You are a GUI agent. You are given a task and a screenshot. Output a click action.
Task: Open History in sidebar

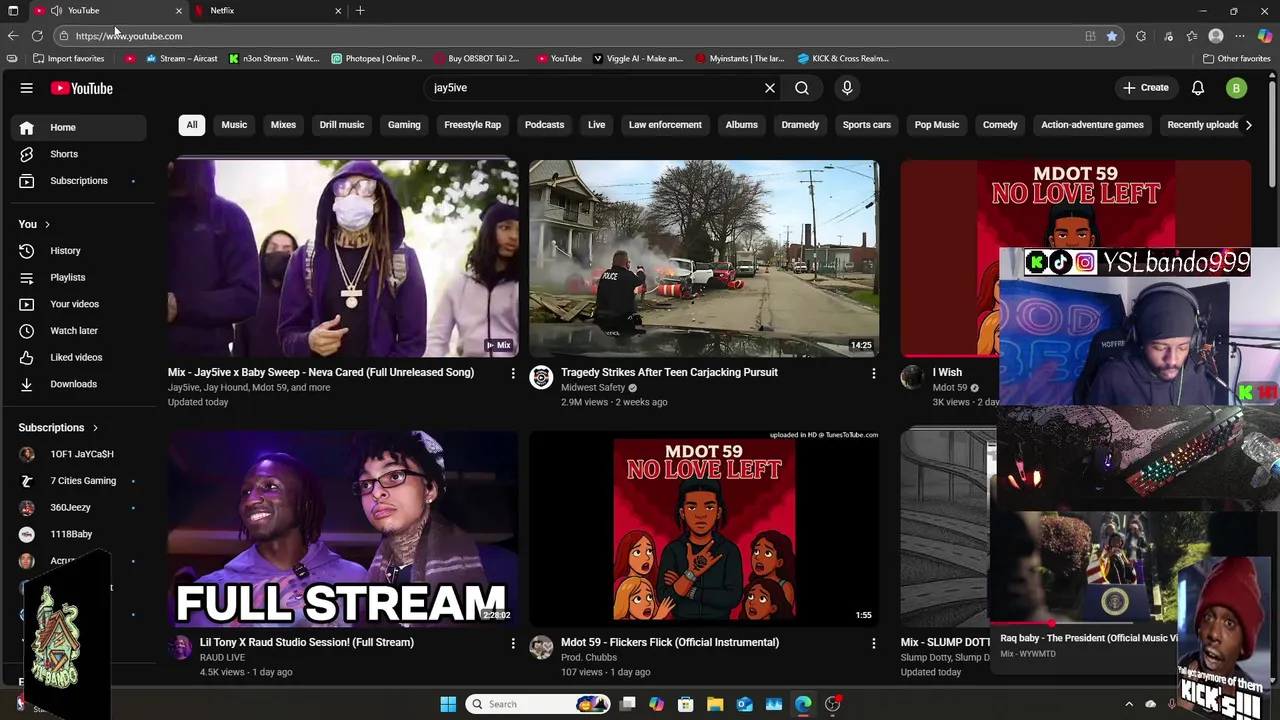point(80,251)
